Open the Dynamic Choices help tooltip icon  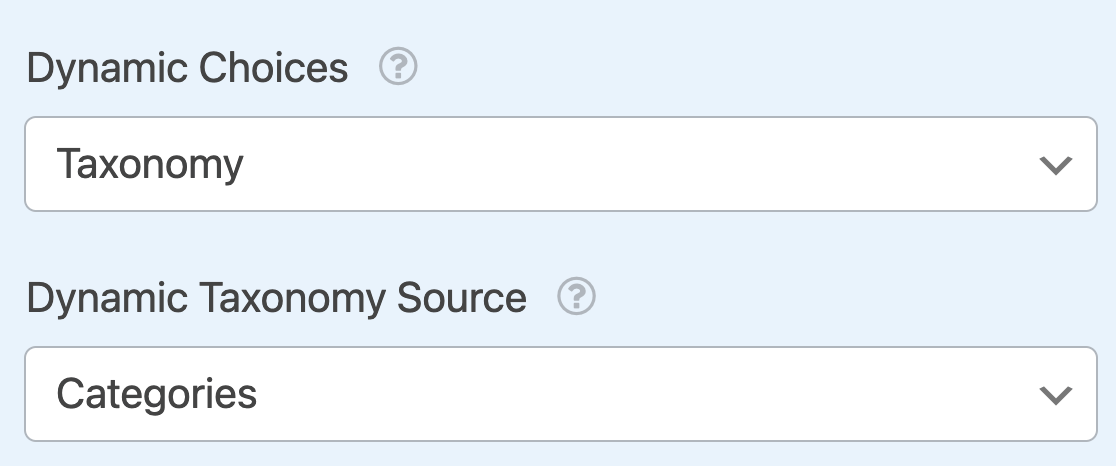tap(398, 66)
